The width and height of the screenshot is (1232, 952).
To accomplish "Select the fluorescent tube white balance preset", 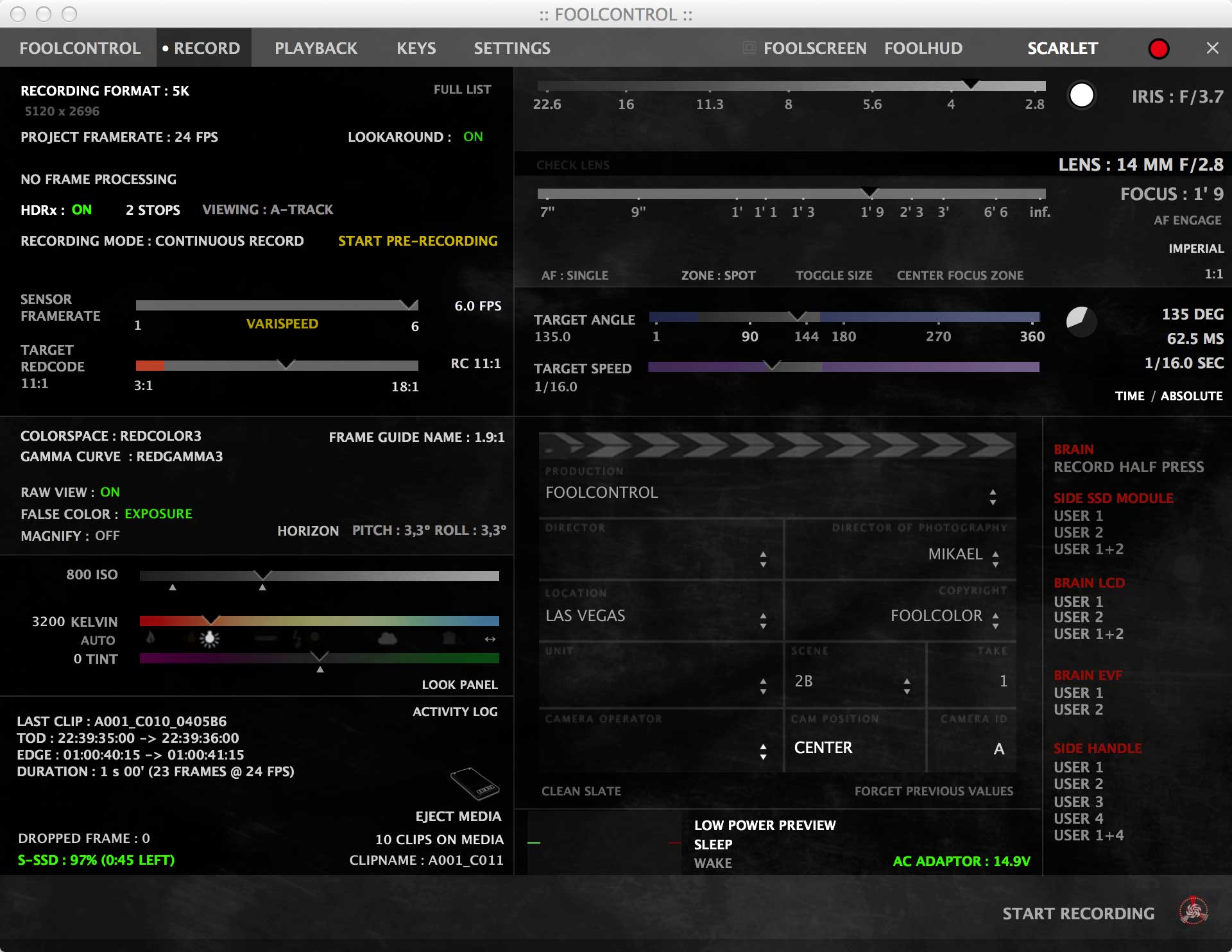I will point(266,638).
